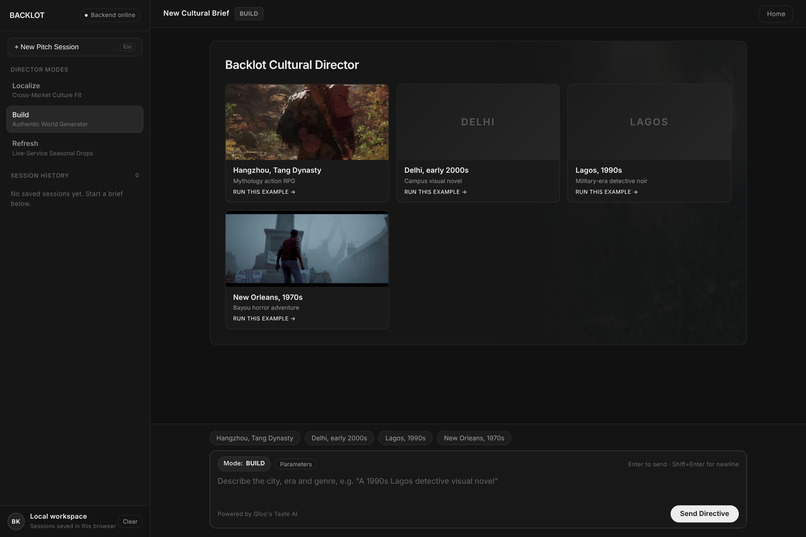Click Send Directive button
This screenshot has width=806, height=537.
[x=704, y=514]
